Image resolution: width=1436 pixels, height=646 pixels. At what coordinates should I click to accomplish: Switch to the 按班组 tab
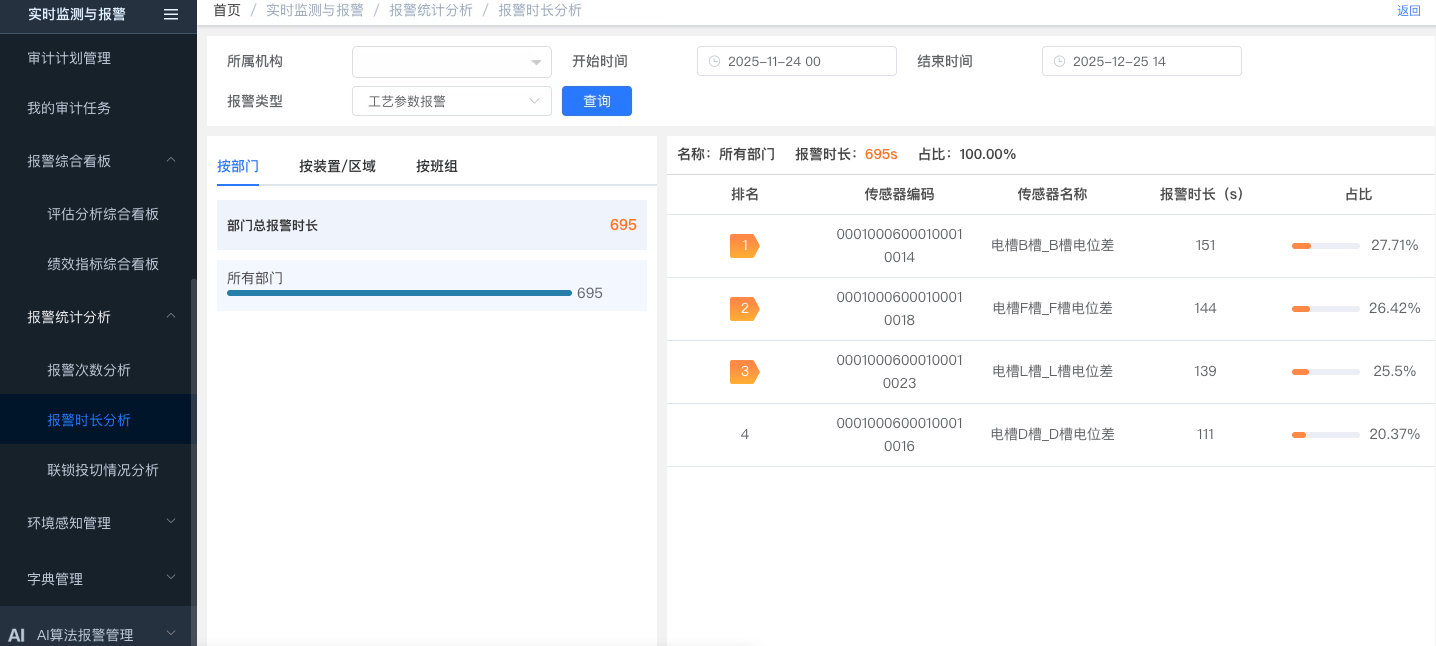[x=437, y=166]
